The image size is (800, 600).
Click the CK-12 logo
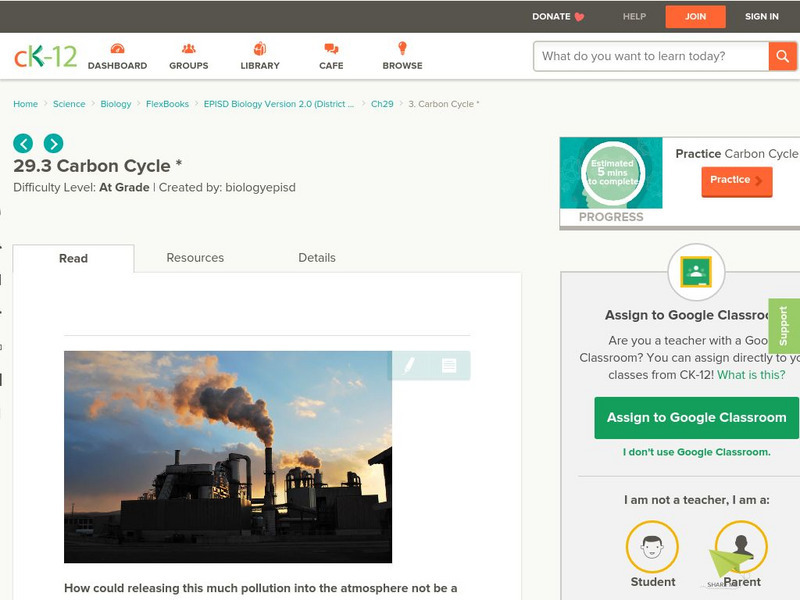[45, 56]
